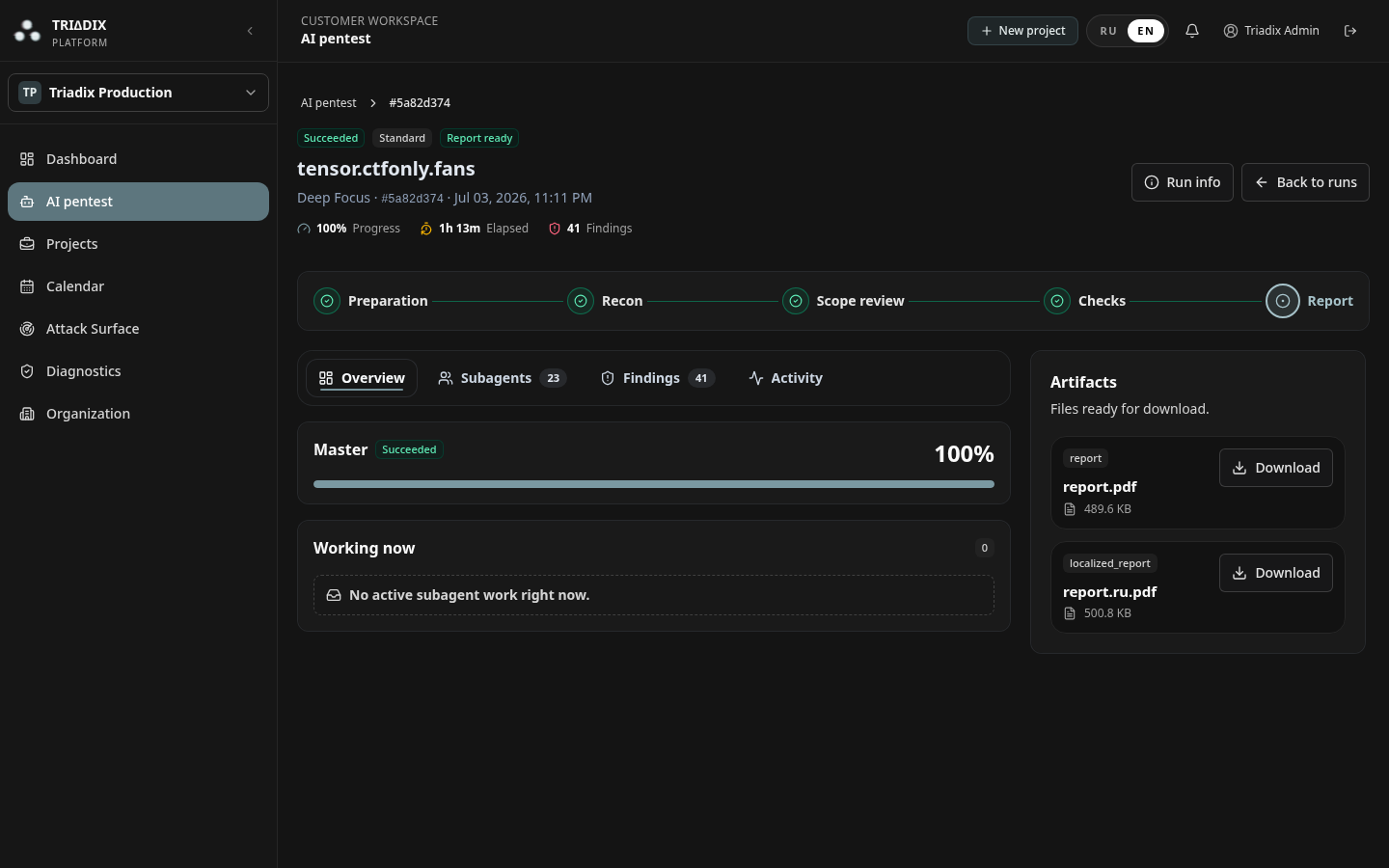Click the localized_report tag

(x=1109, y=563)
